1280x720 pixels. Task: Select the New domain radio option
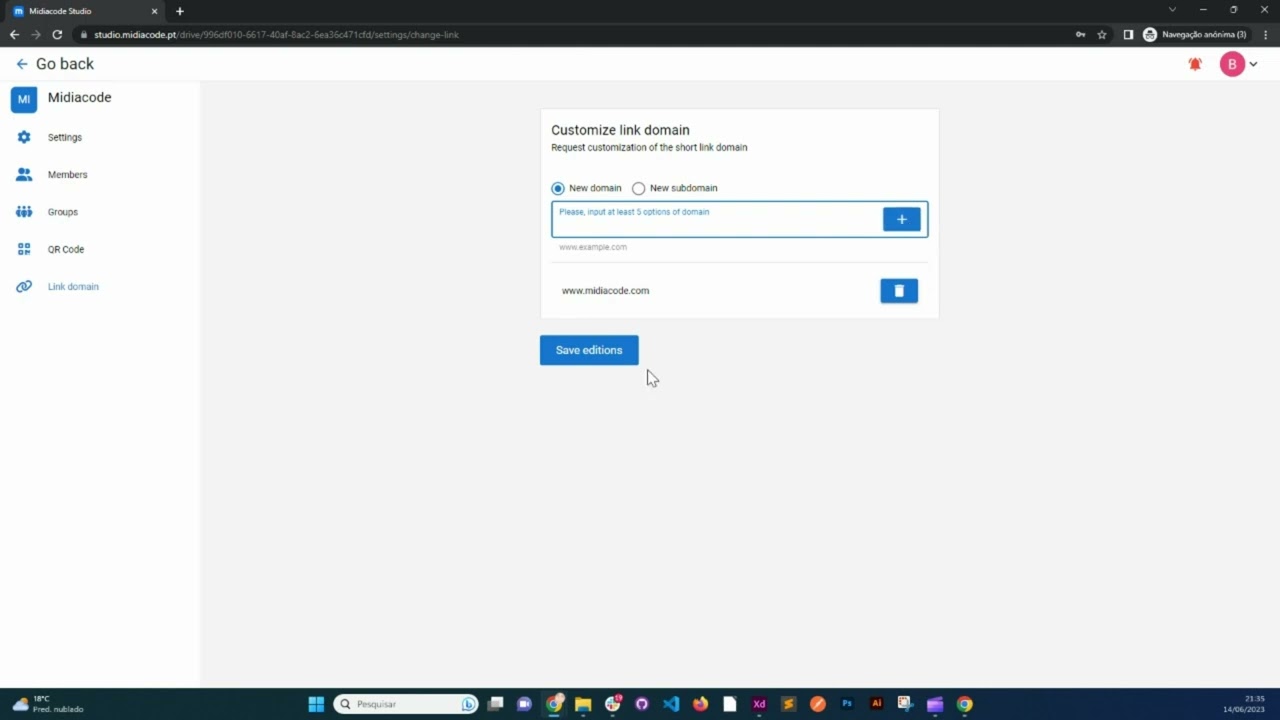(558, 188)
